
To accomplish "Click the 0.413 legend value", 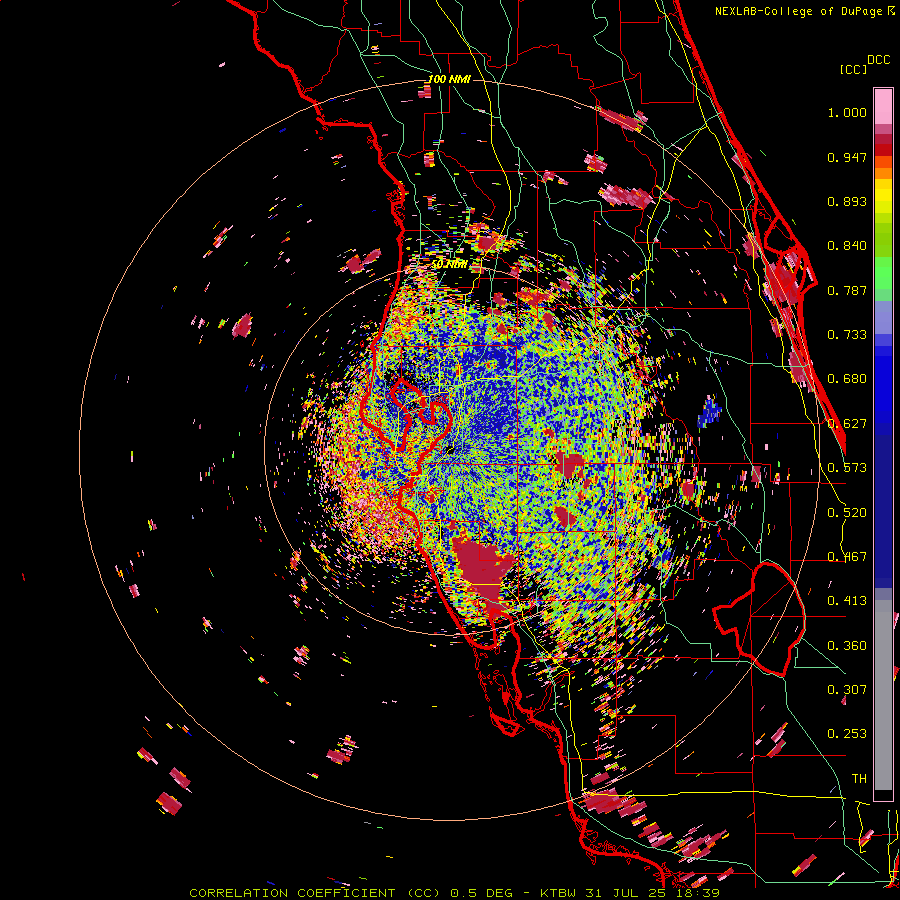I will [x=847, y=601].
